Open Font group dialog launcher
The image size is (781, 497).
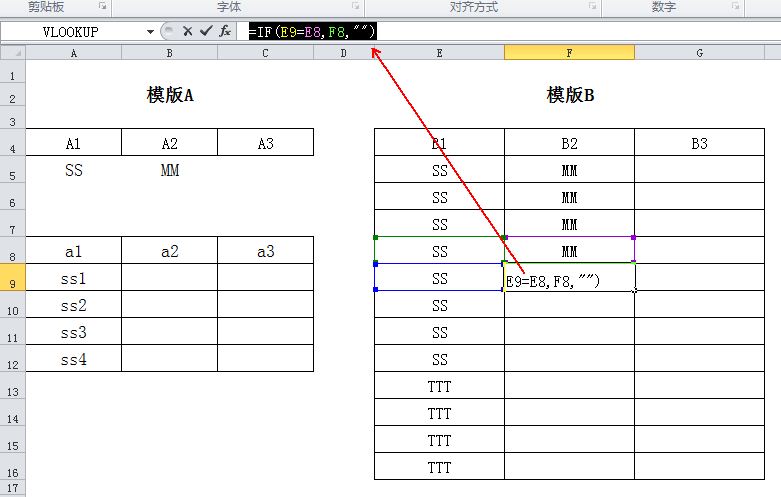point(356,6)
